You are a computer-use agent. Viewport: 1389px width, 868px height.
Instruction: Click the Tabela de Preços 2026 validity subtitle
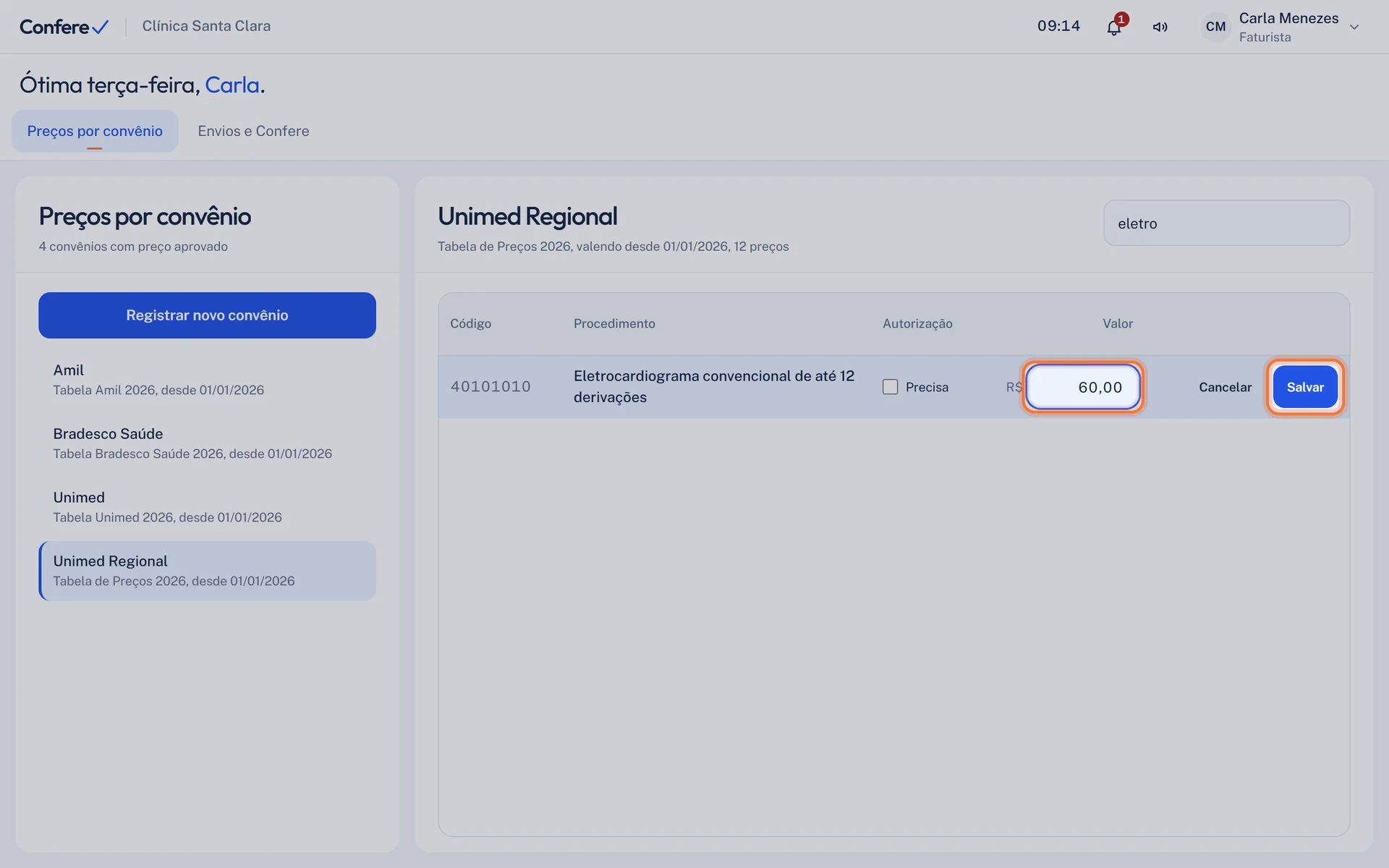click(x=613, y=247)
